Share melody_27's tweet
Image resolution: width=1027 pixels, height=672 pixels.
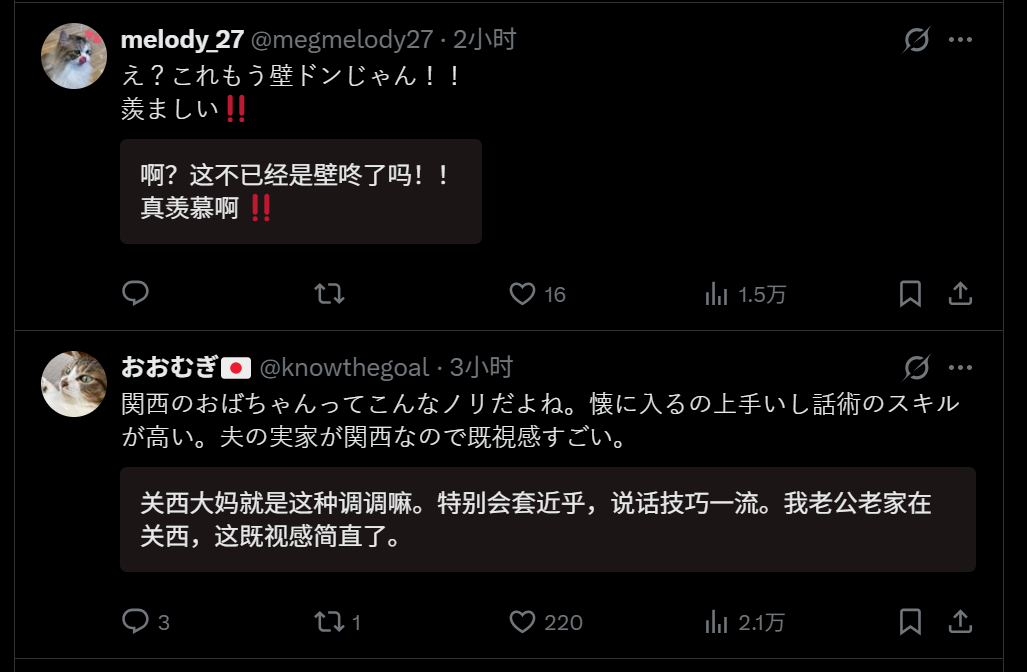pyautogui.click(x=960, y=293)
